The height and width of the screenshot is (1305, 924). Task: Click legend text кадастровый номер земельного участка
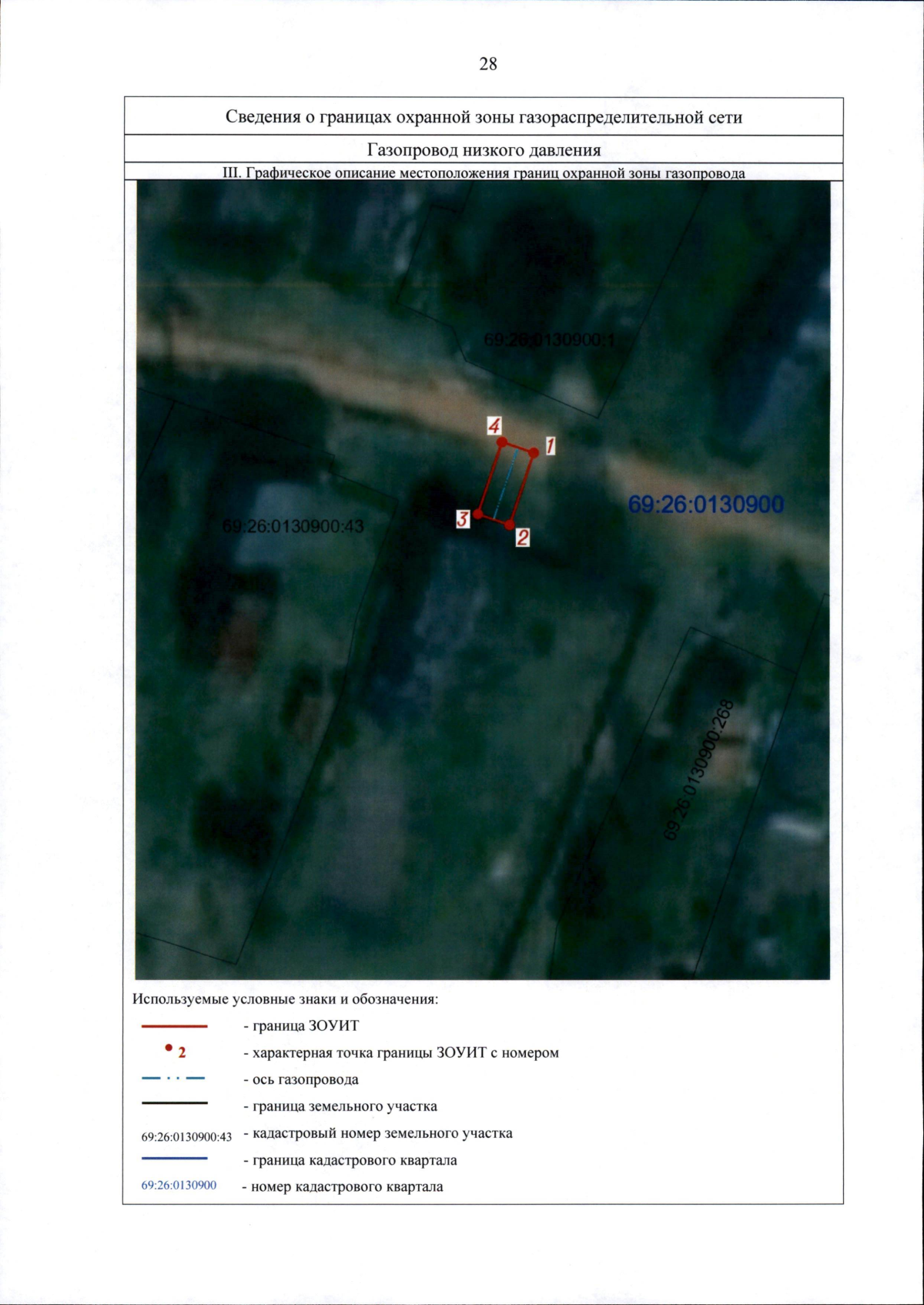pos(382,1133)
